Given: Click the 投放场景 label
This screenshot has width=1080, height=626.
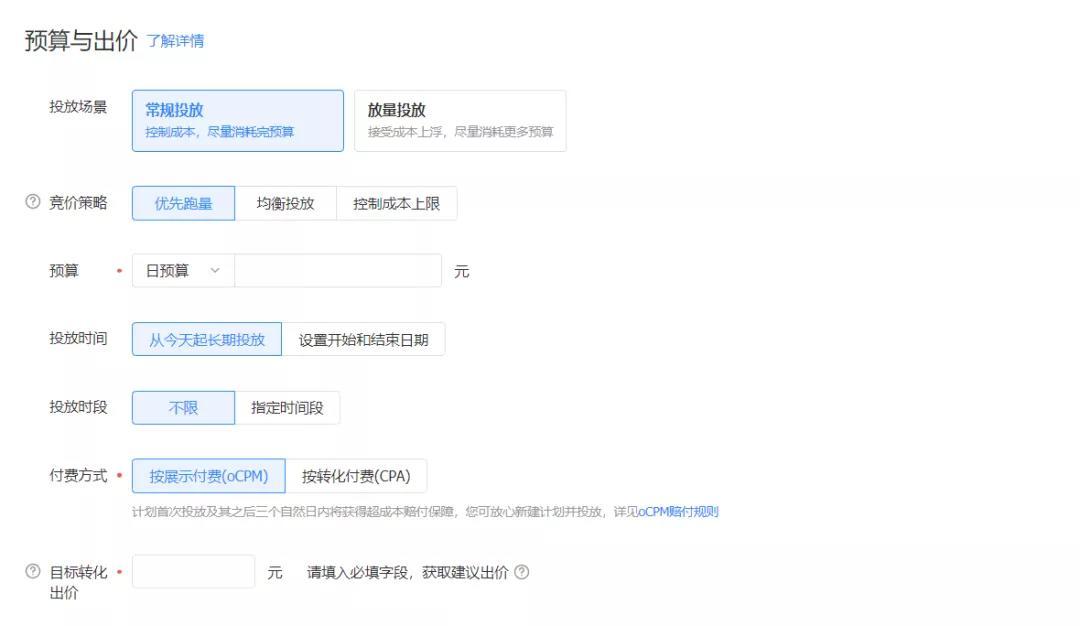Looking at the screenshot, I should pos(78,107).
